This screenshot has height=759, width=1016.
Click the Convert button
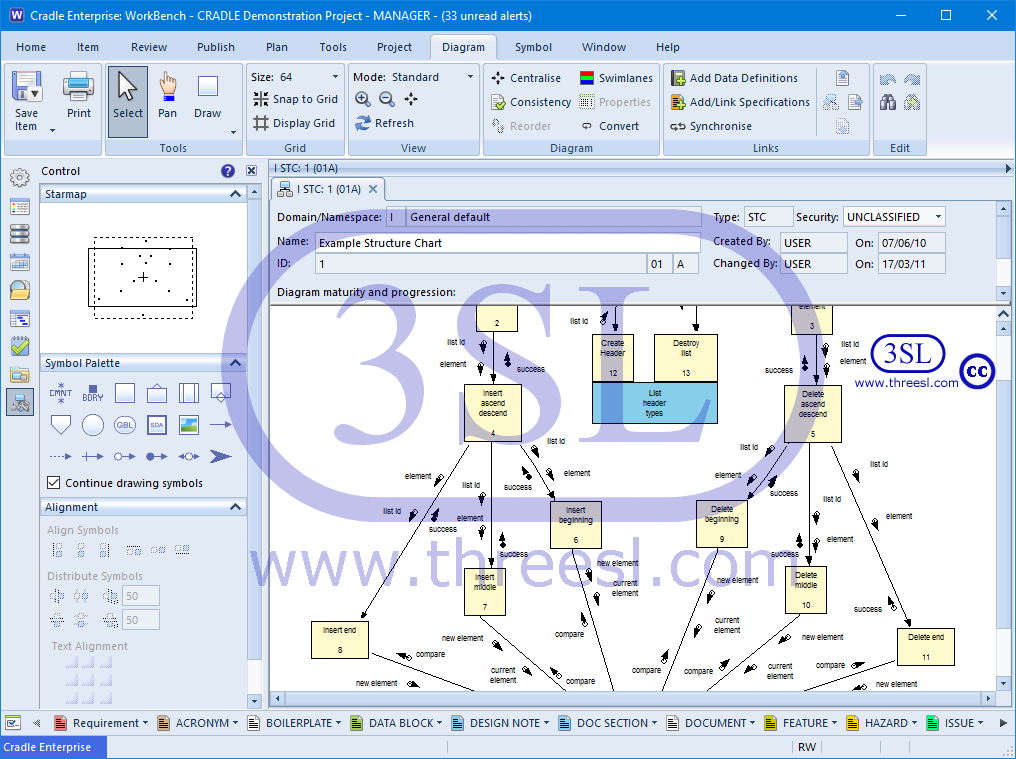click(610, 126)
